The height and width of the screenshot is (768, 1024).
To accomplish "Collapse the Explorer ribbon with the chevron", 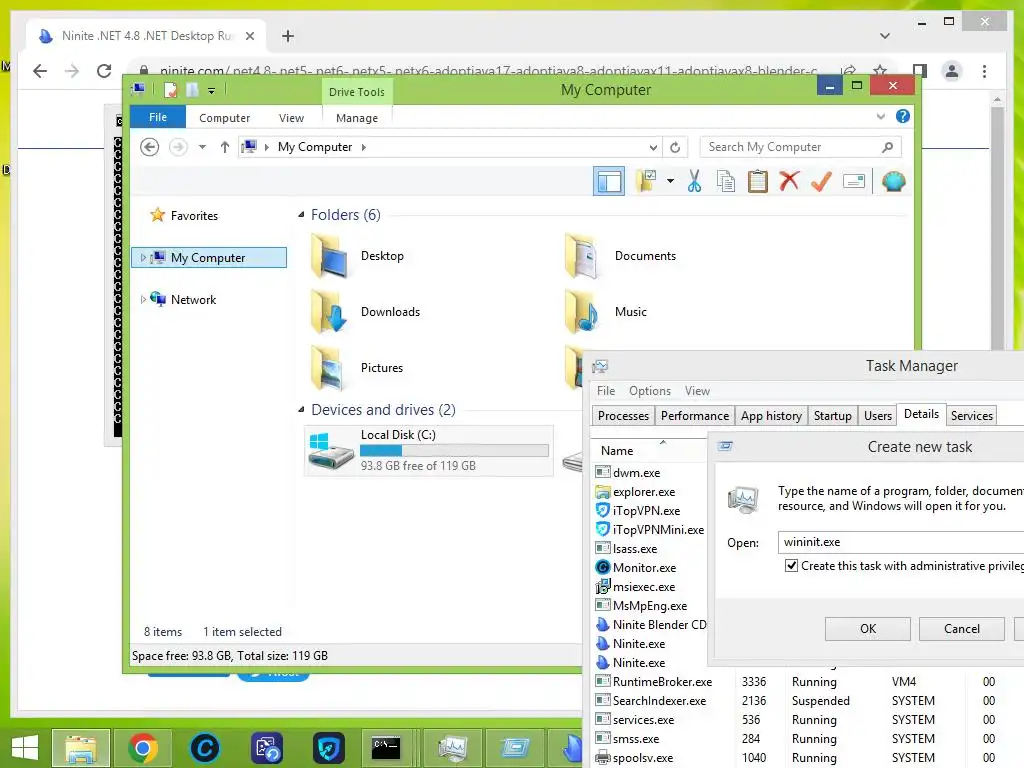I will pyautogui.click(x=880, y=116).
